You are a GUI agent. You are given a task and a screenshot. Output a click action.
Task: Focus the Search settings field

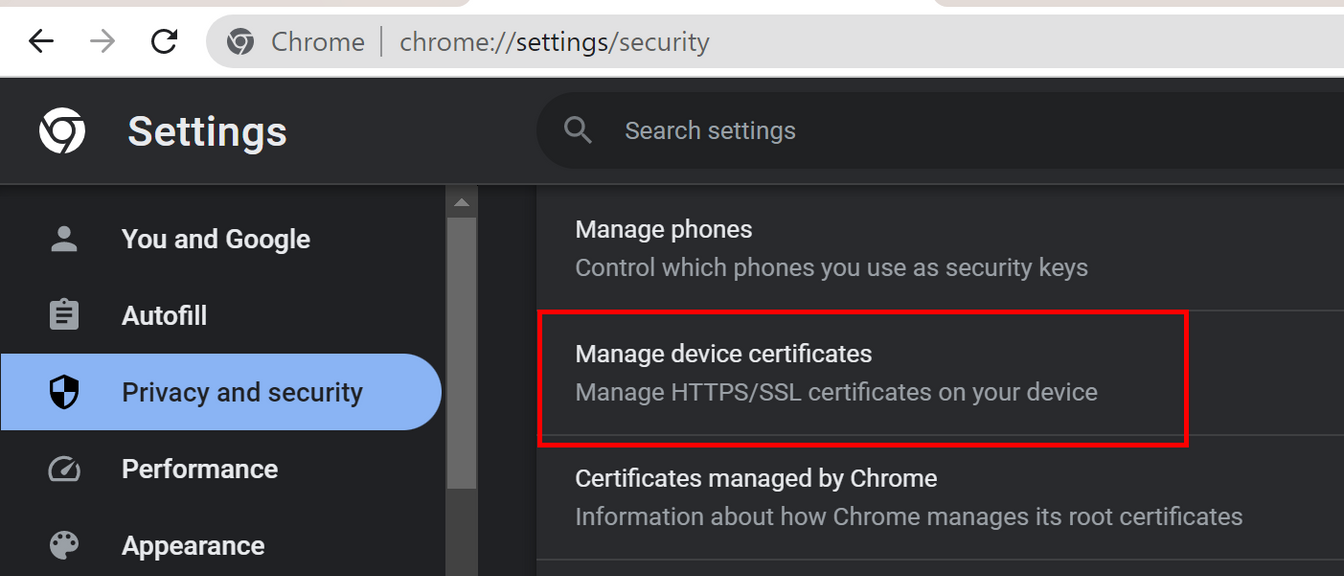point(940,130)
